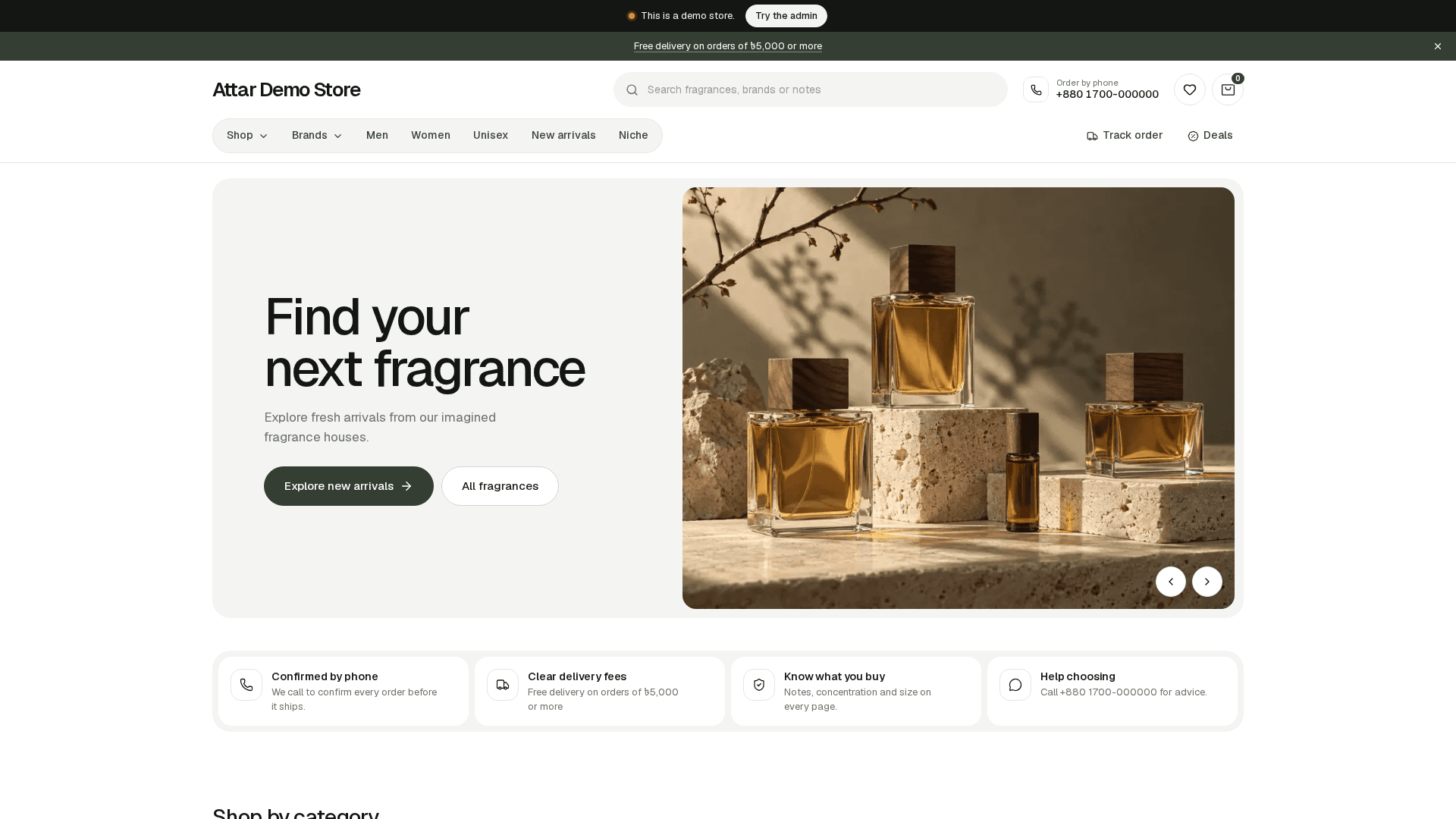Image resolution: width=1456 pixels, height=819 pixels.
Task: Follow the free delivery on orders link
Action: pyautogui.click(x=728, y=46)
